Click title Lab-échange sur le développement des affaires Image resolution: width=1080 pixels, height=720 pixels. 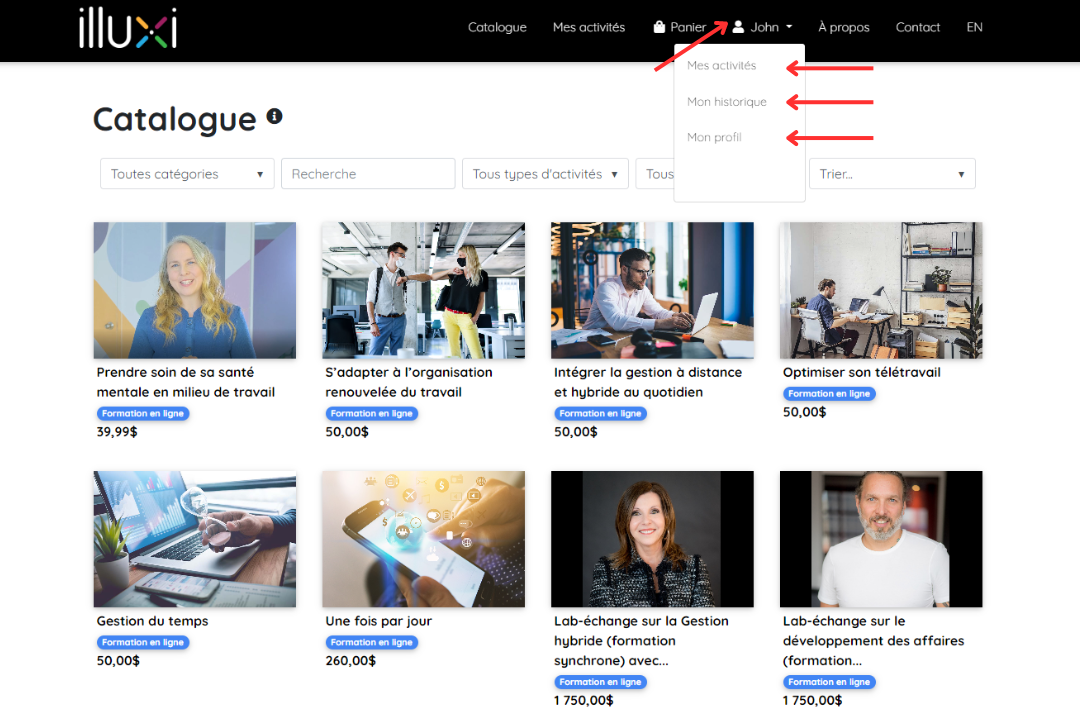point(873,641)
